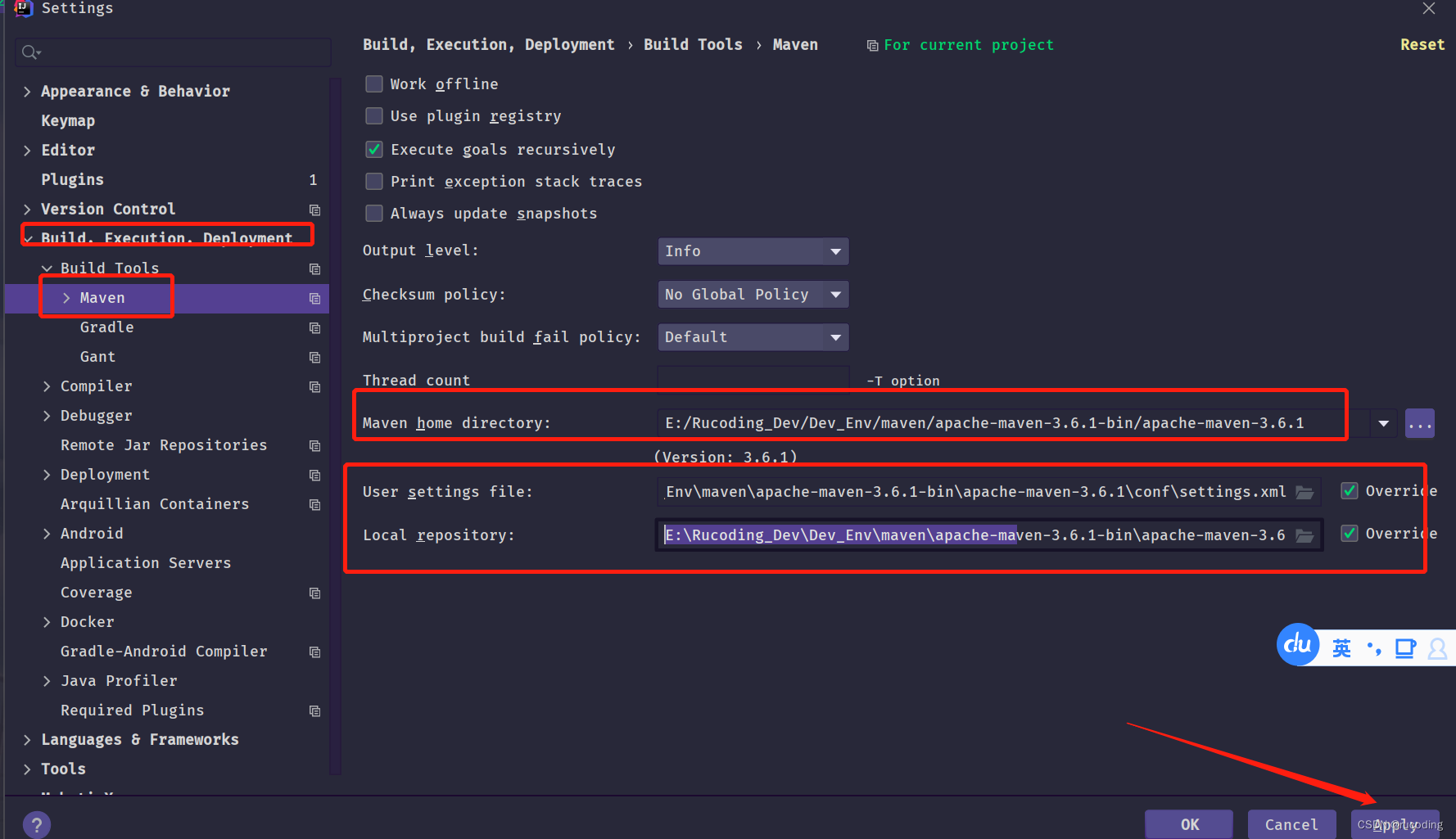Click the folder browse icon for User settings file

(x=1305, y=492)
